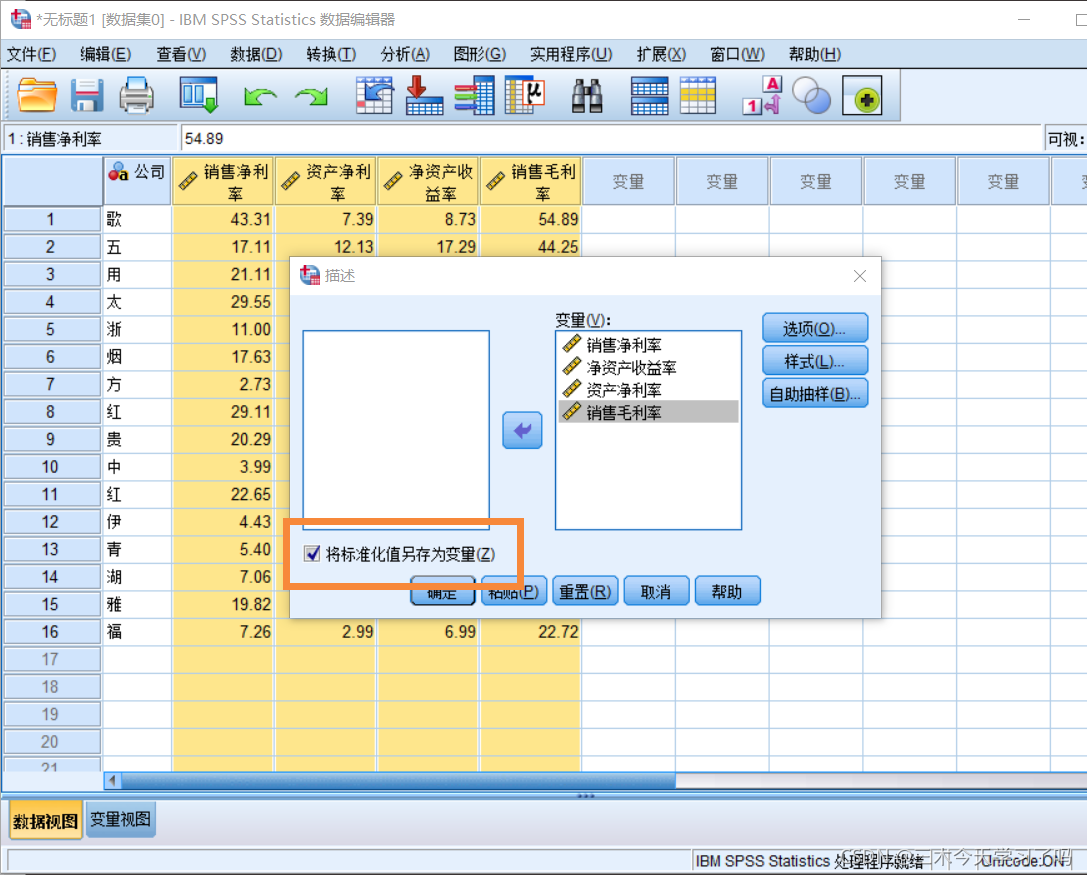Click the Insert Variable toolbar icon

[x=698, y=96]
